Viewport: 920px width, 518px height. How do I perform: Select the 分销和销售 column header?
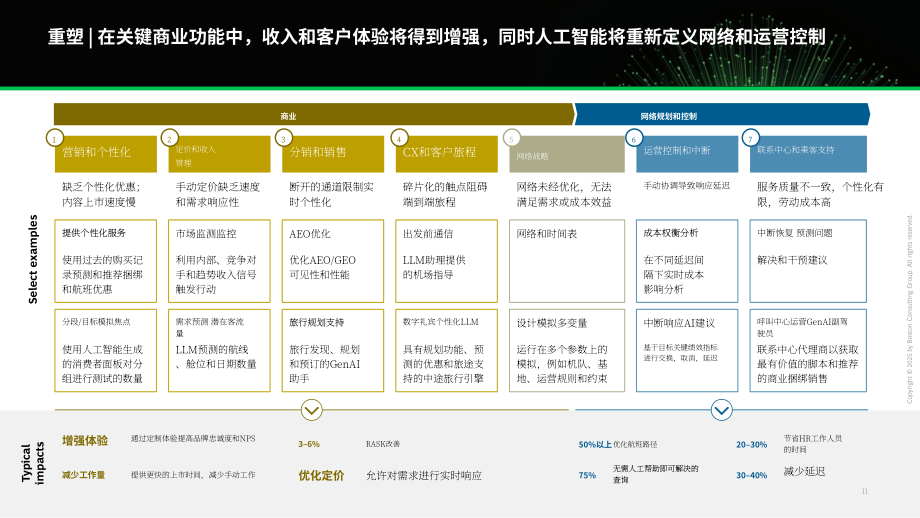click(x=333, y=154)
